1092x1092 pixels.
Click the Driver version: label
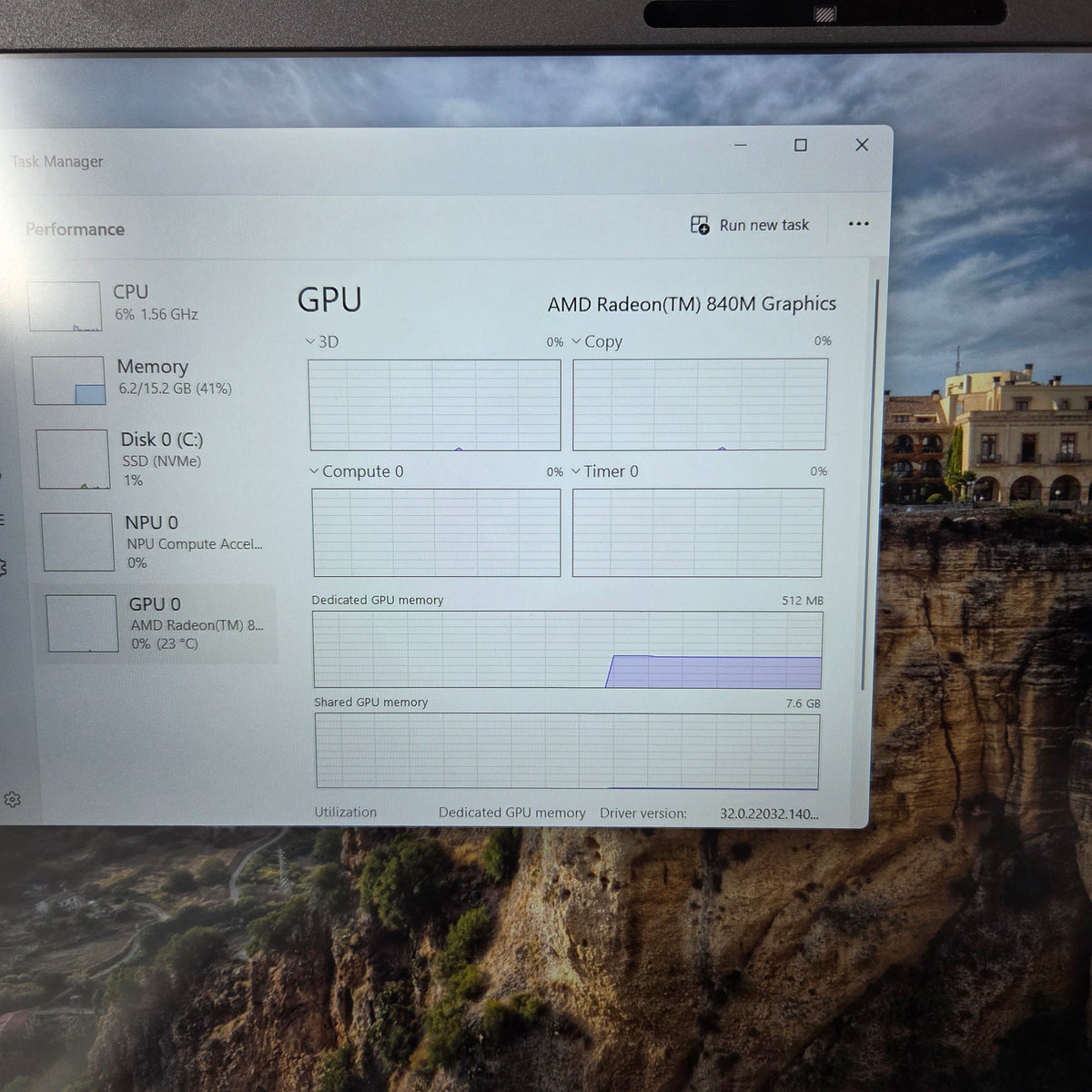643,814
